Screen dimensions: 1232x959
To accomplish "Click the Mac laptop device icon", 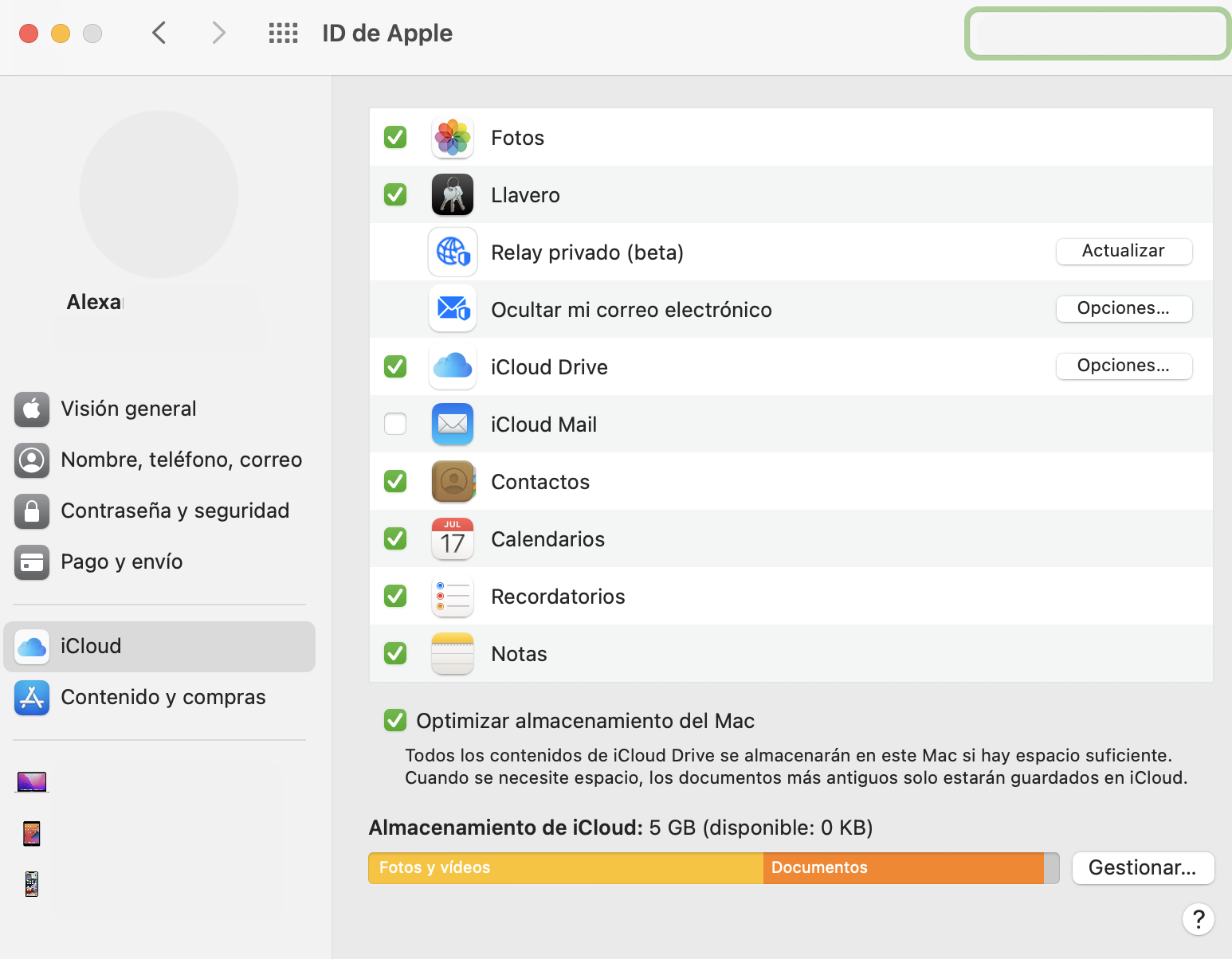I will tap(32, 782).
